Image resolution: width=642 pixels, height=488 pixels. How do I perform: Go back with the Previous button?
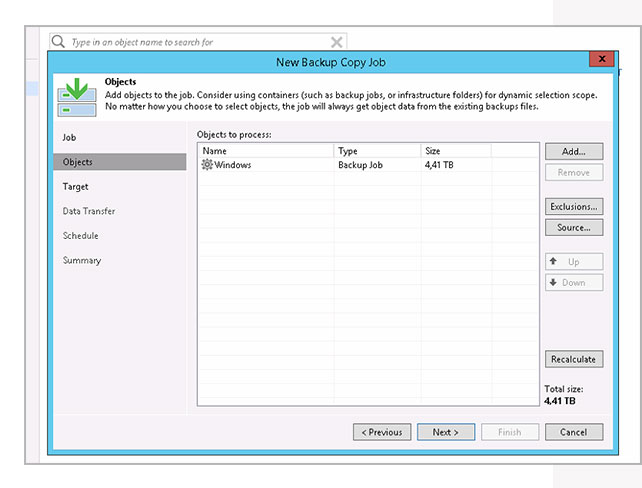pos(382,432)
